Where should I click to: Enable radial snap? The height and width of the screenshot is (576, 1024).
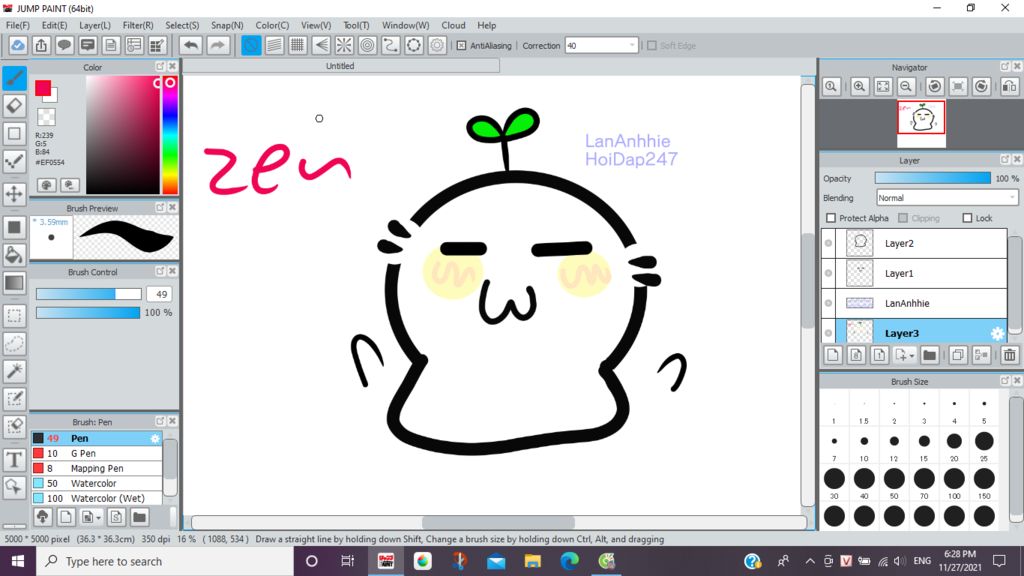coord(344,45)
